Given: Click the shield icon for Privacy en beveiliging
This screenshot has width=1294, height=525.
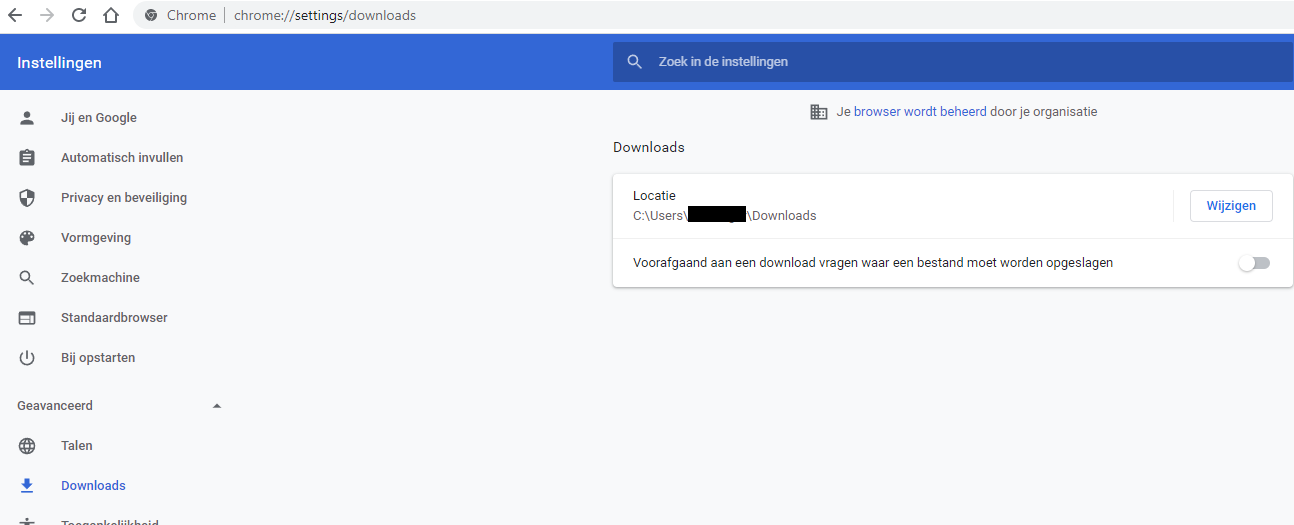Looking at the screenshot, I should click(27, 198).
